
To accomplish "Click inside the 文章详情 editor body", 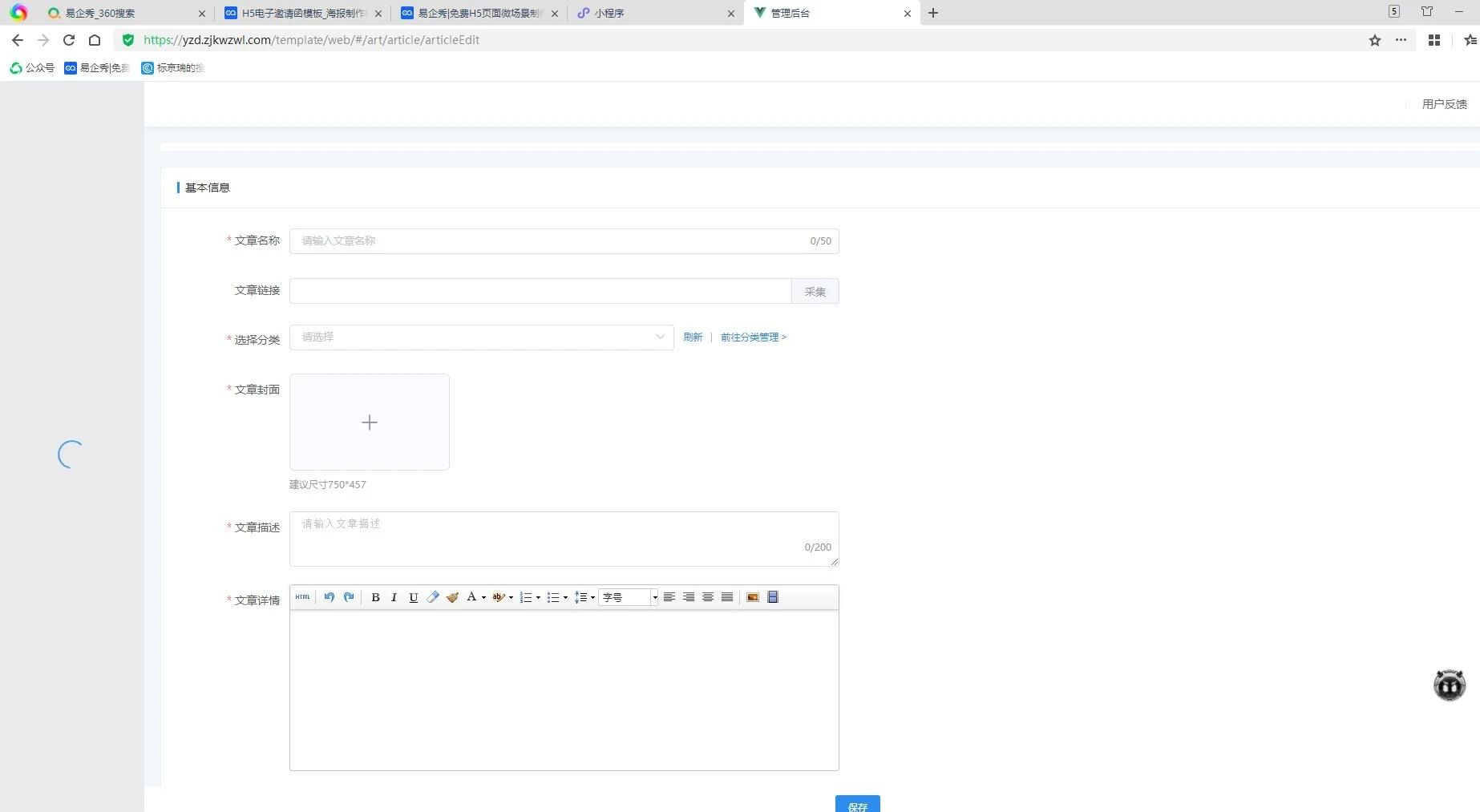I will tap(564, 690).
